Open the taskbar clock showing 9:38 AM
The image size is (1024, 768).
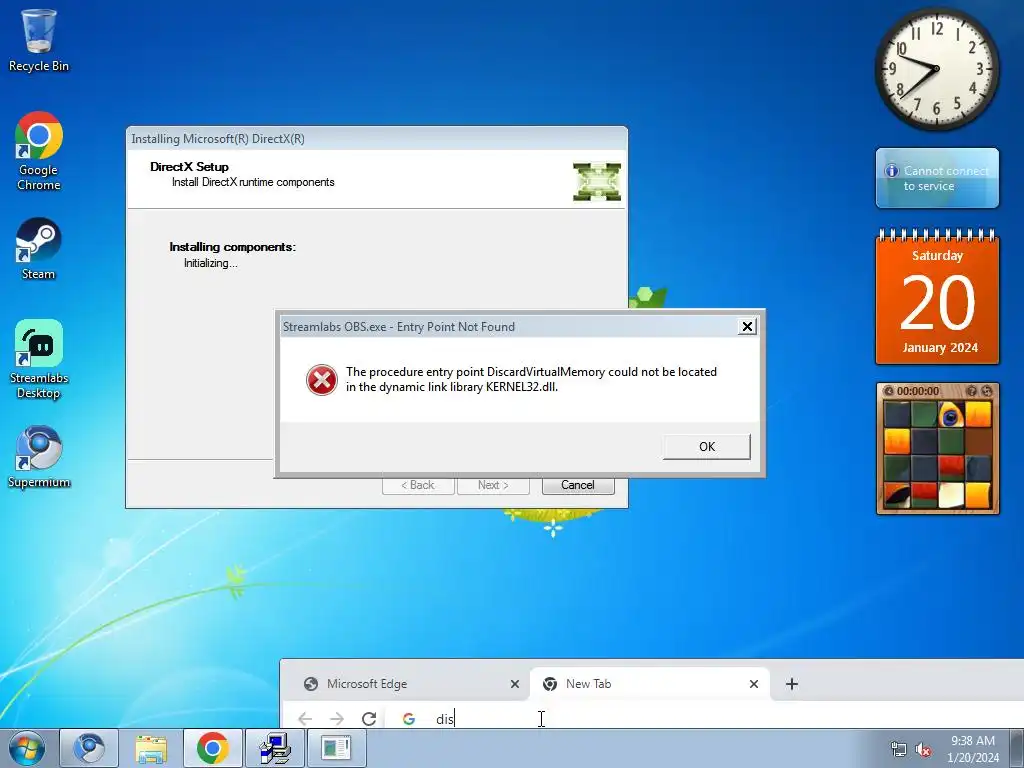973,749
